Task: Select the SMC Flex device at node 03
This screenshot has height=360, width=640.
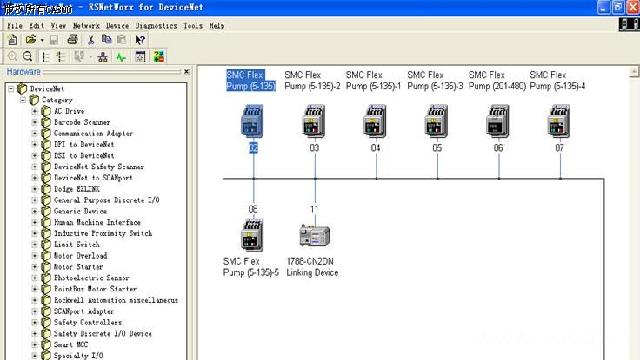Action: coord(313,121)
